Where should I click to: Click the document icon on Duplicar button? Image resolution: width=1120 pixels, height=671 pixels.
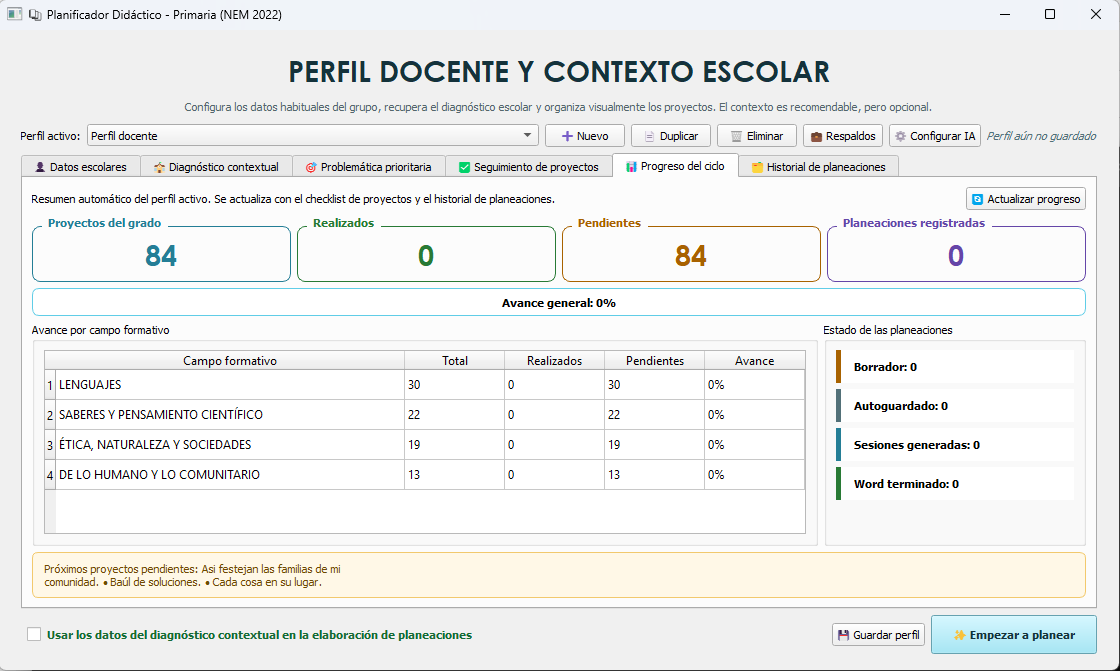[649, 136]
